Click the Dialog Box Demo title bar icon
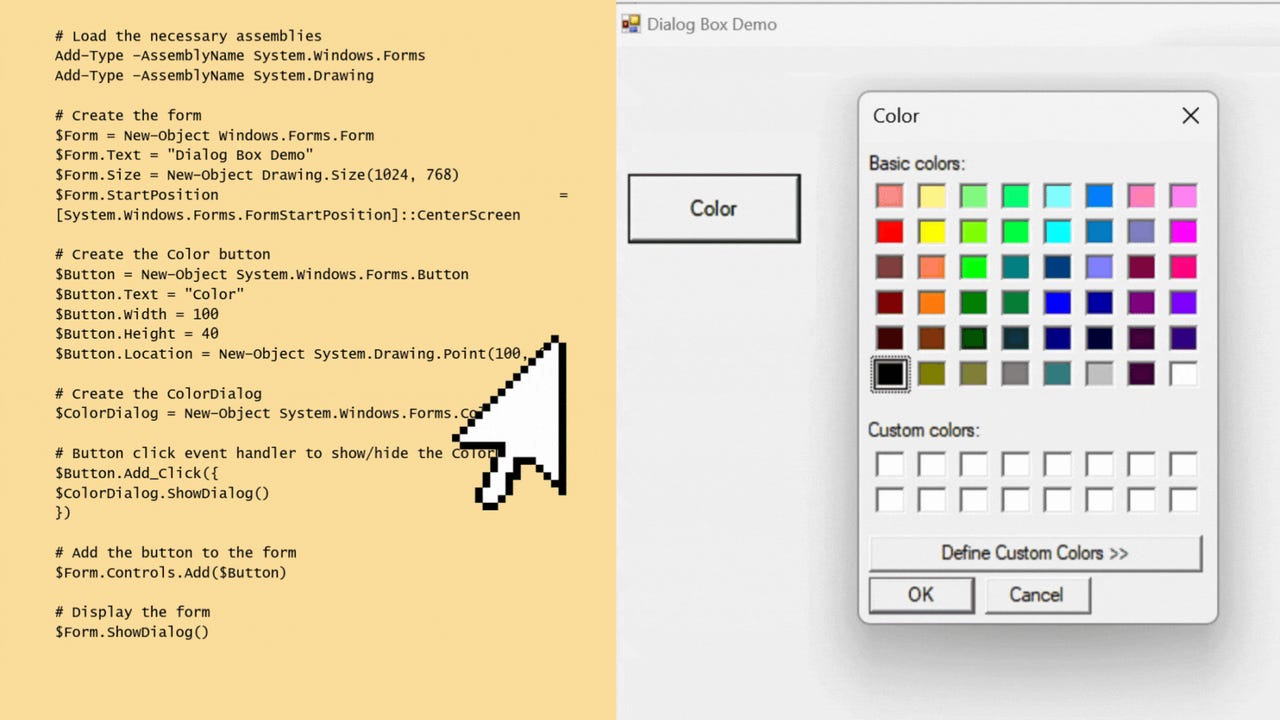This screenshot has width=1280, height=720. (x=630, y=24)
